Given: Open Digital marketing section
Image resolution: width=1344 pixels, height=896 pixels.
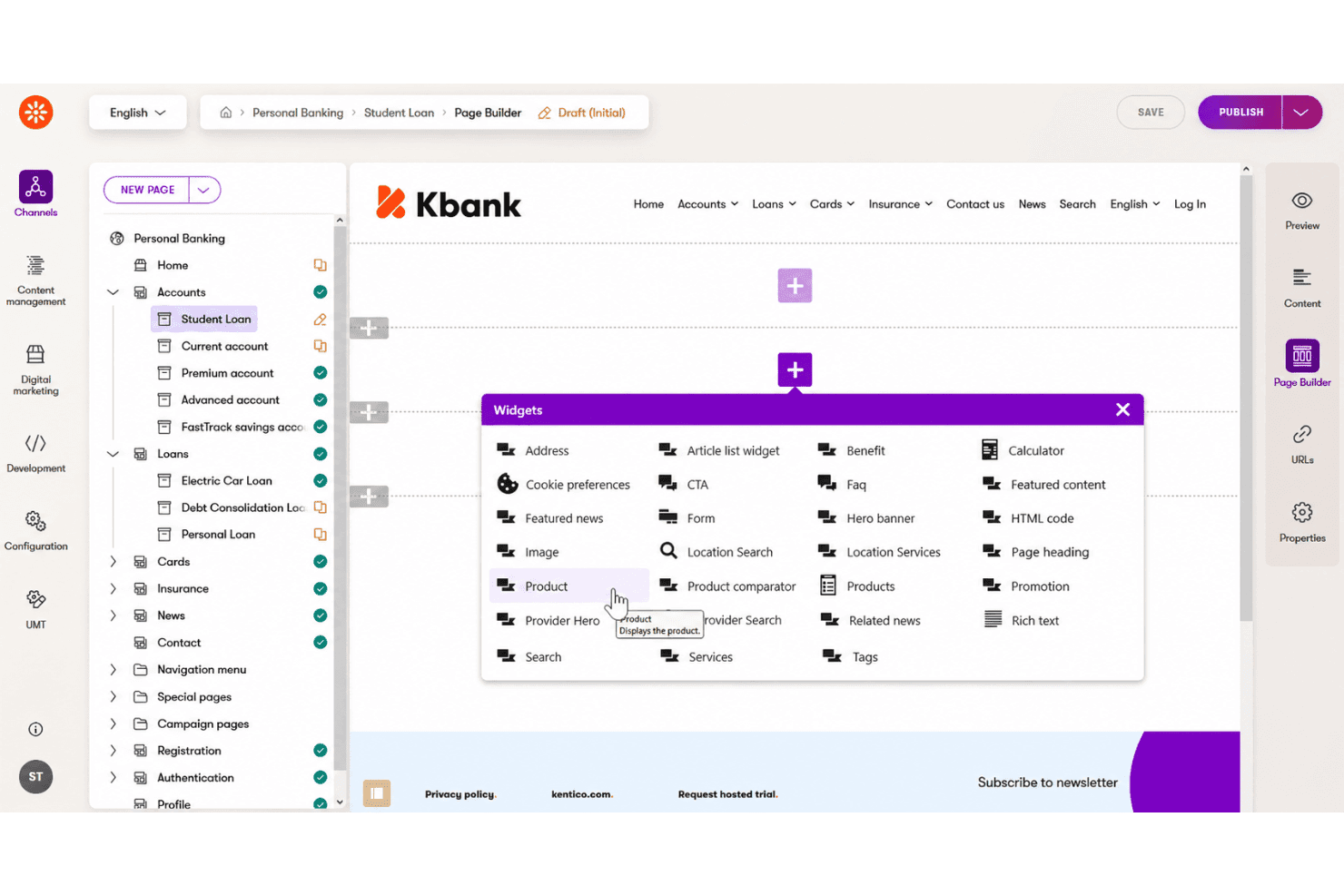Looking at the screenshot, I should (35, 370).
